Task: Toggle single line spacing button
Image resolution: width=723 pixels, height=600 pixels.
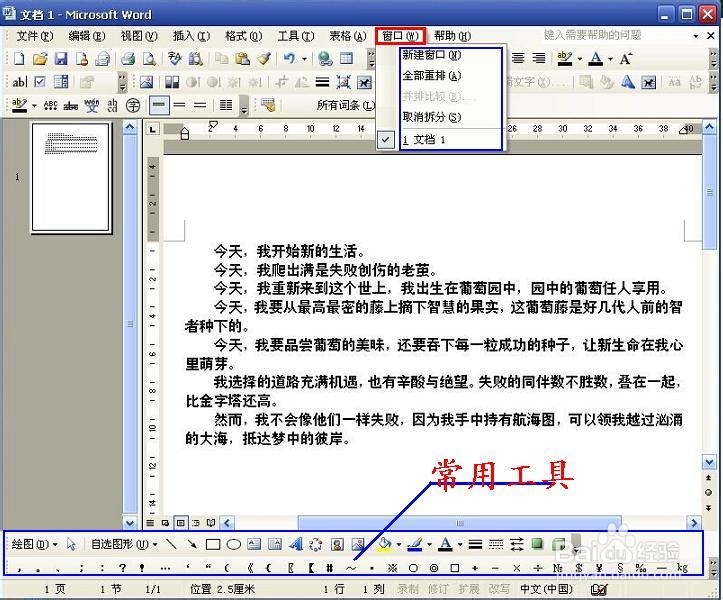Action: point(159,106)
